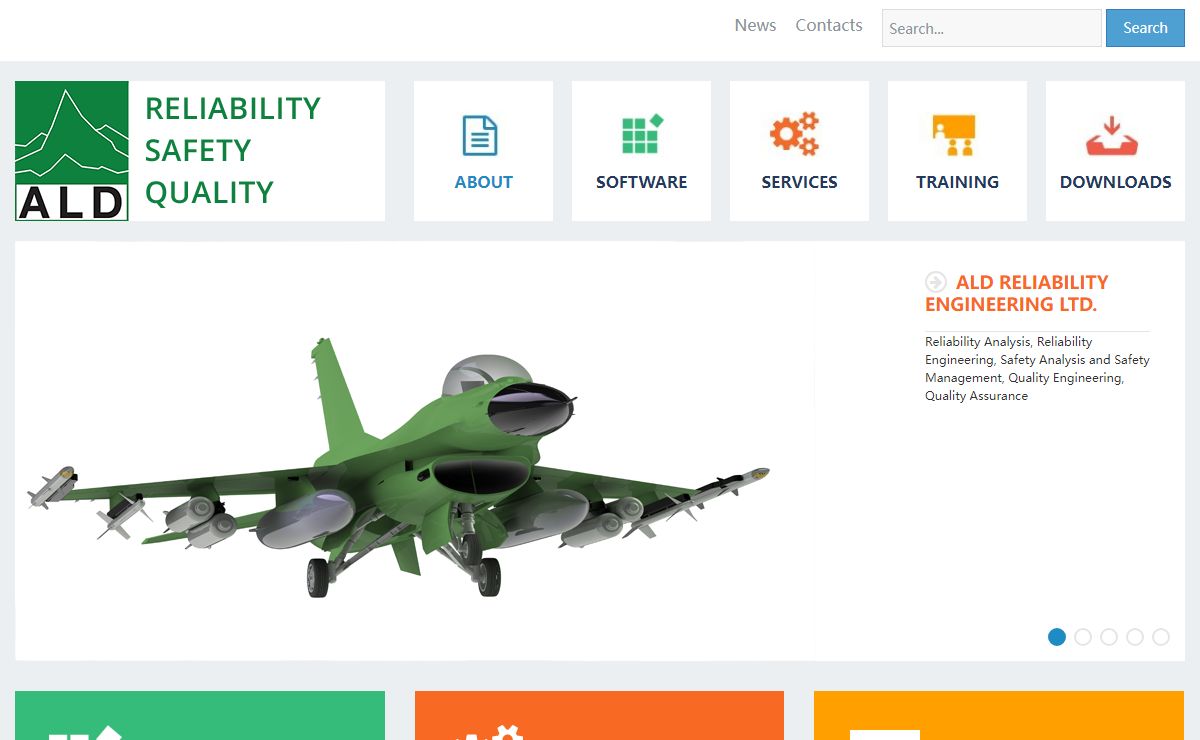Open ALD Reliability Engineering Ltd. heading link

coord(1017,293)
